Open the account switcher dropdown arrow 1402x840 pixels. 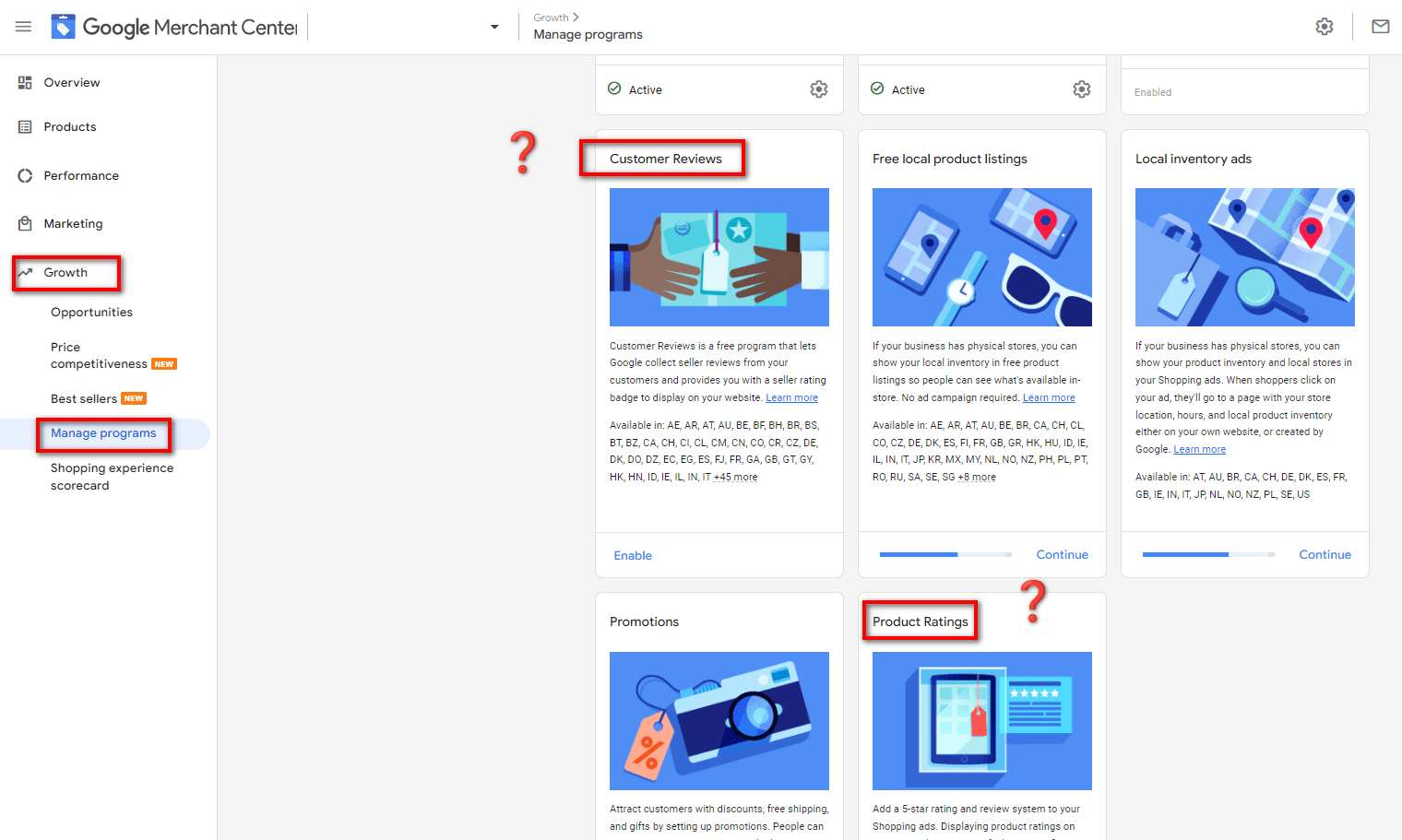pos(494,27)
